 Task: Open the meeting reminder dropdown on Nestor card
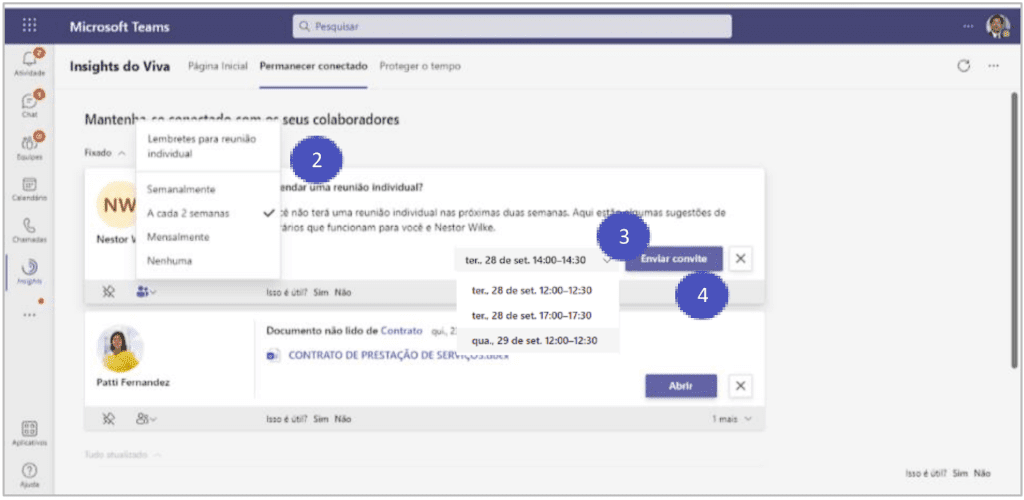tap(146, 292)
